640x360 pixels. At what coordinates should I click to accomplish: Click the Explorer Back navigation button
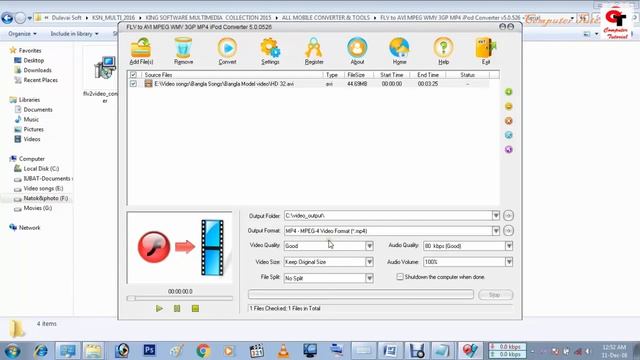pos(7,18)
